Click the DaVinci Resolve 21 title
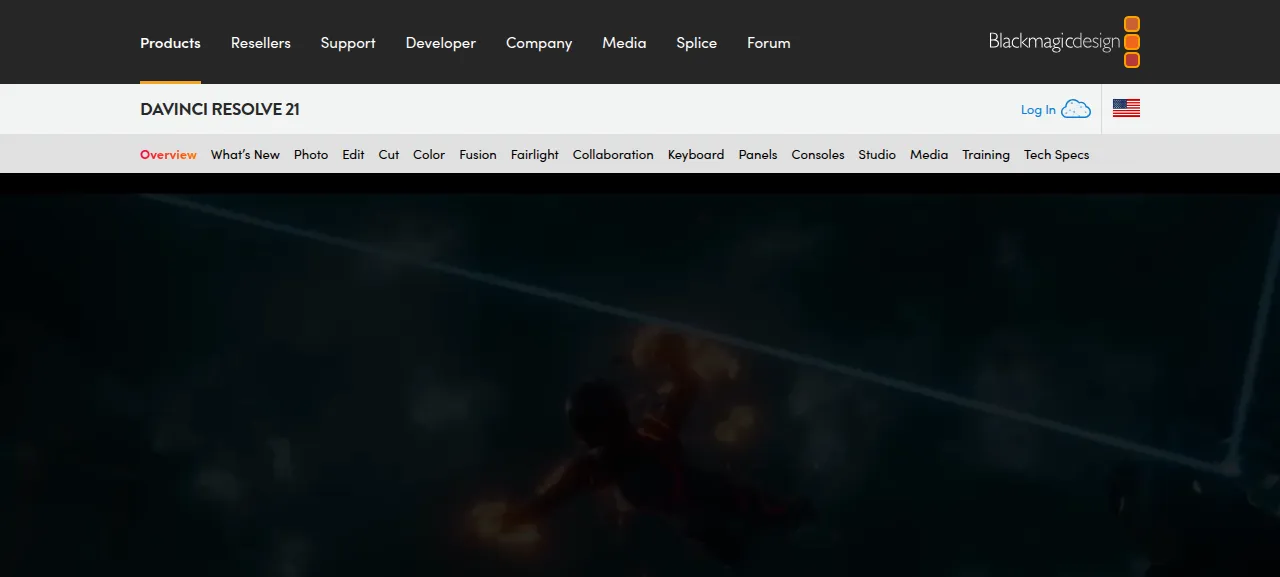Screen dimensions: 1280x577 point(220,109)
